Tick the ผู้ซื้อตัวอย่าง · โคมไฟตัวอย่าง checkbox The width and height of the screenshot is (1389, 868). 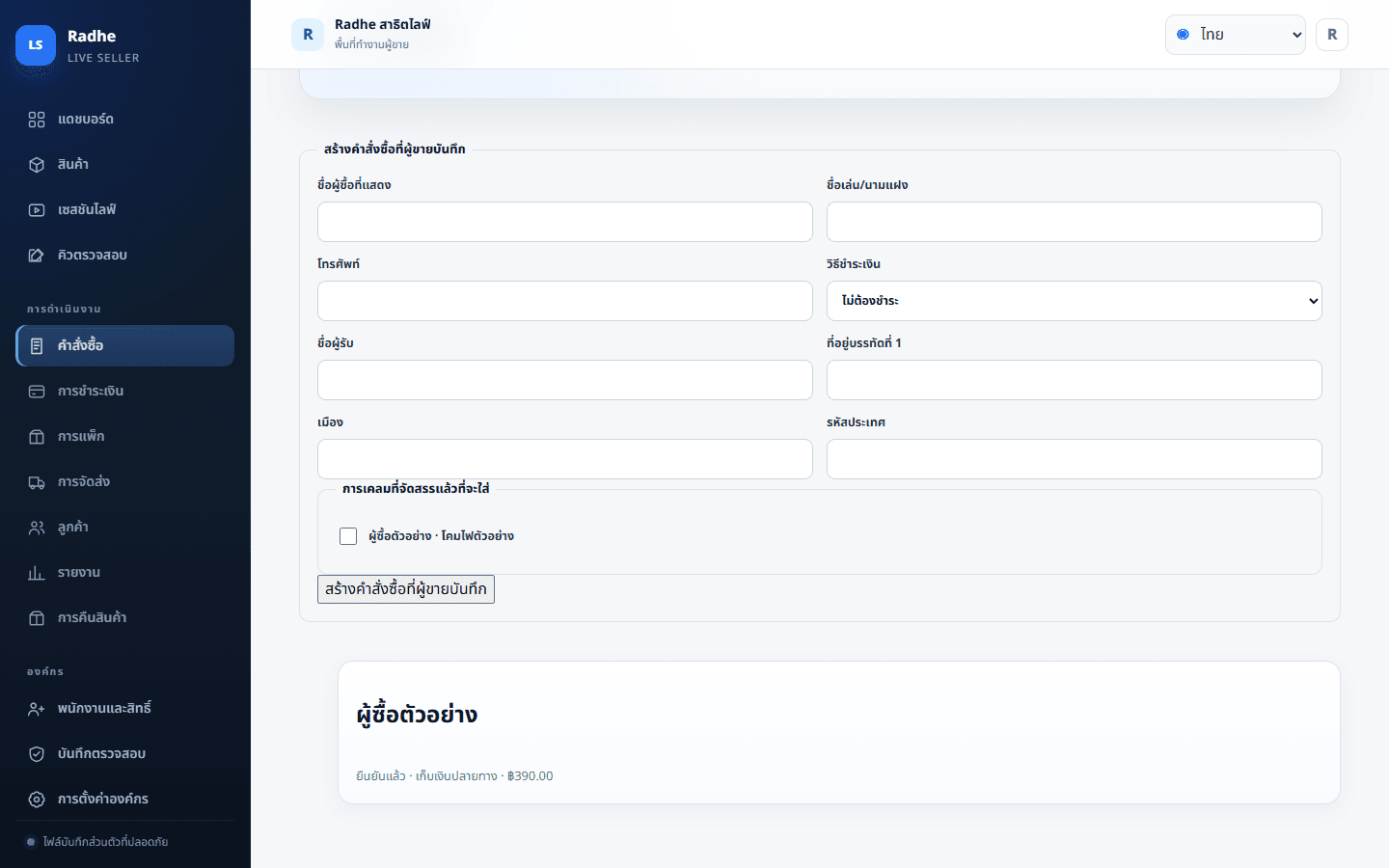[x=348, y=536]
